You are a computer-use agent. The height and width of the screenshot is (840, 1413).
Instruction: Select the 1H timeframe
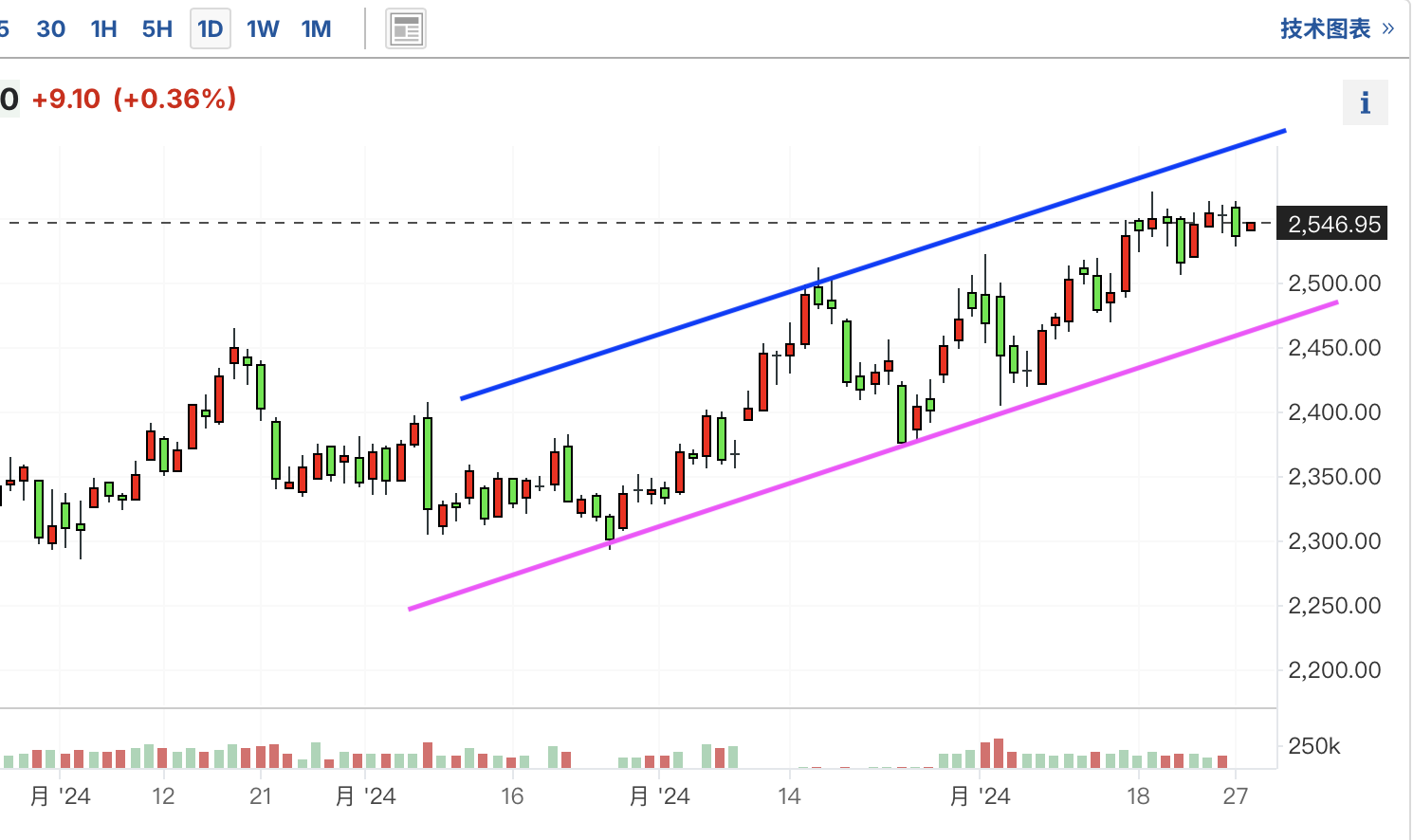pos(104,29)
